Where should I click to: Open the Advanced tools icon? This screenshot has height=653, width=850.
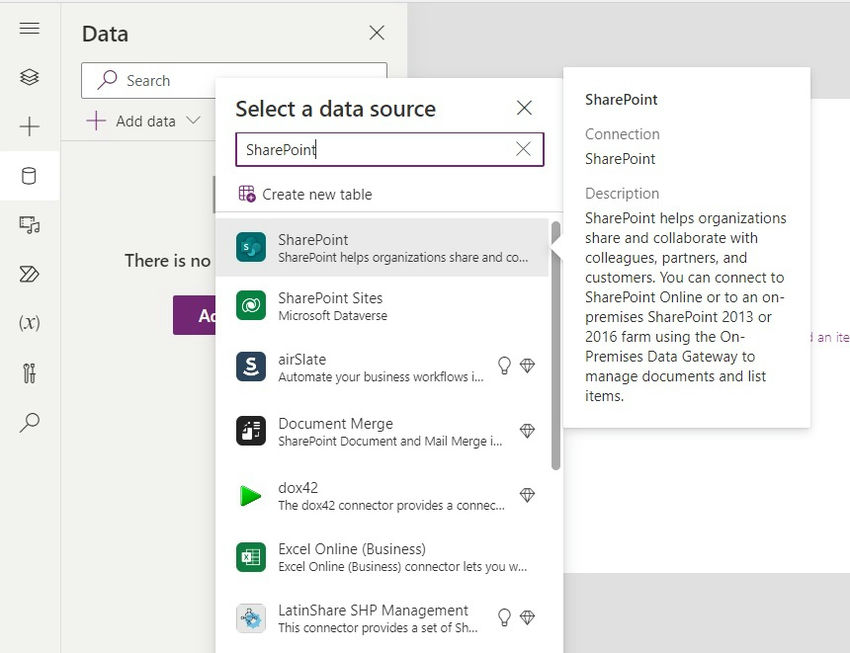click(x=29, y=373)
